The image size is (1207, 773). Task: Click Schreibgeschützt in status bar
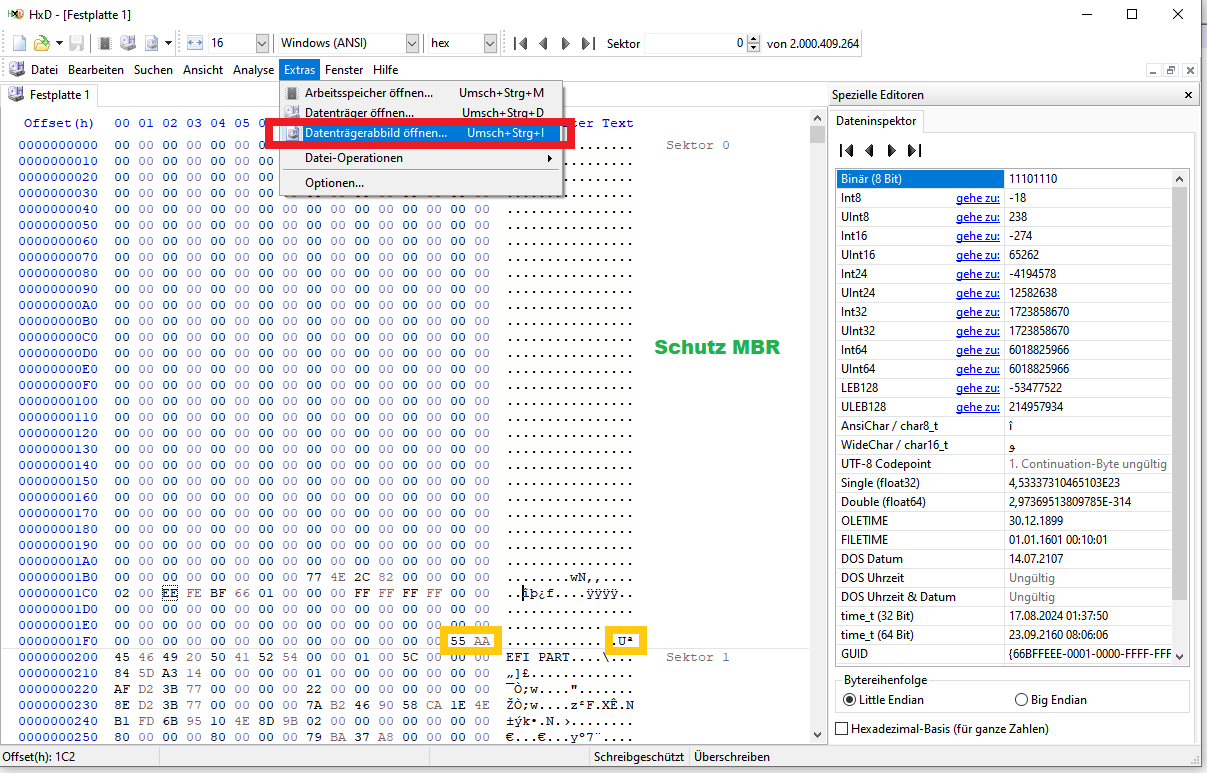click(x=639, y=757)
